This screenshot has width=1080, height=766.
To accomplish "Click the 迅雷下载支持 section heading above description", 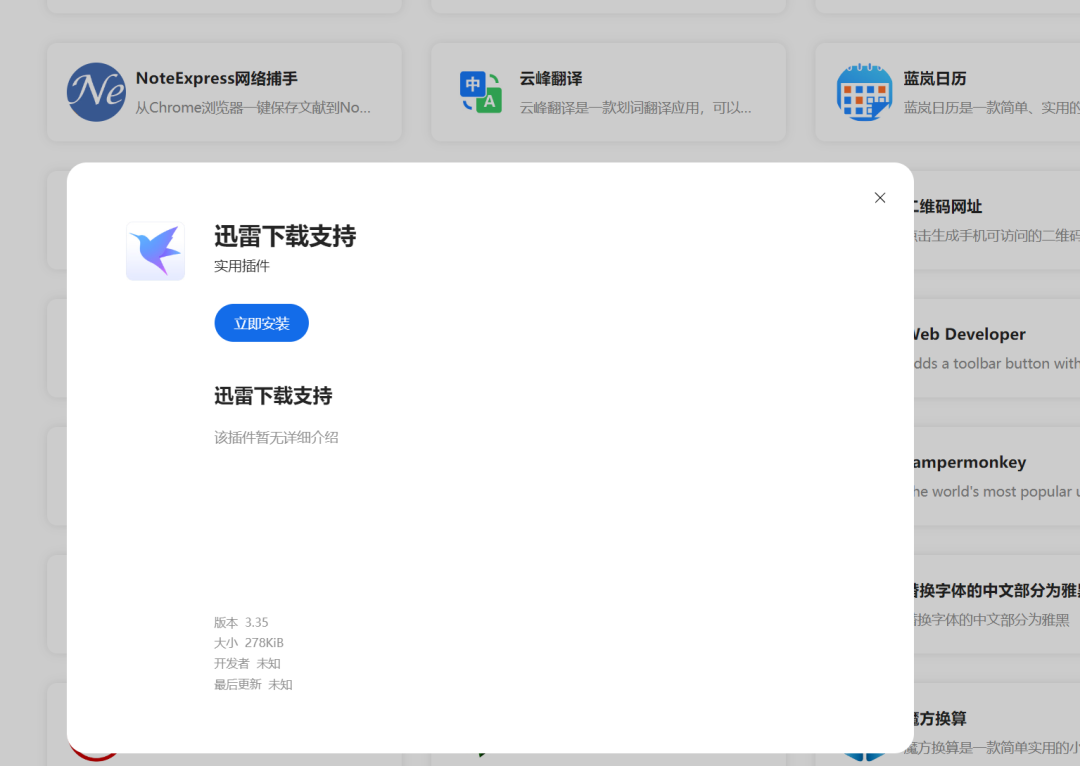I will (273, 395).
